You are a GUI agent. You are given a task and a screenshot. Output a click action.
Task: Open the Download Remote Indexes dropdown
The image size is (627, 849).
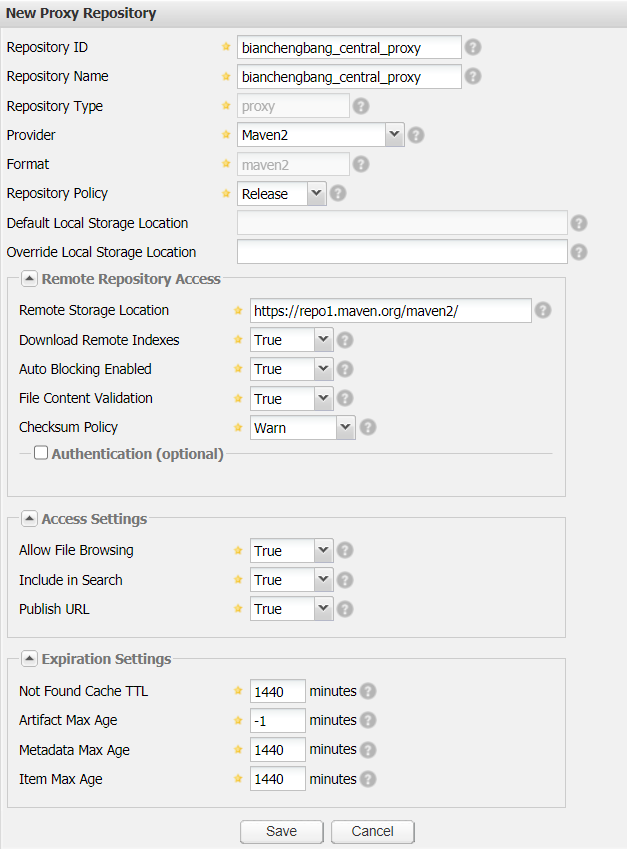coord(322,340)
